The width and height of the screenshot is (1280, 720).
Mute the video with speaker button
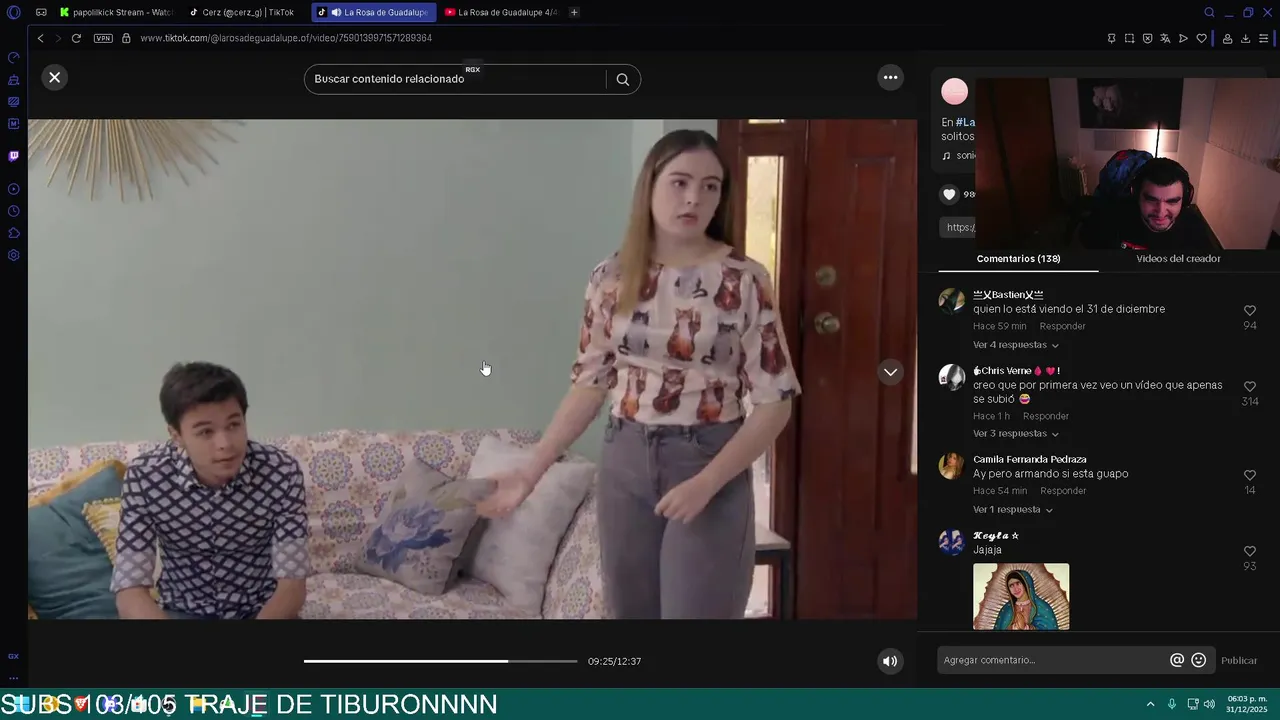click(x=890, y=661)
